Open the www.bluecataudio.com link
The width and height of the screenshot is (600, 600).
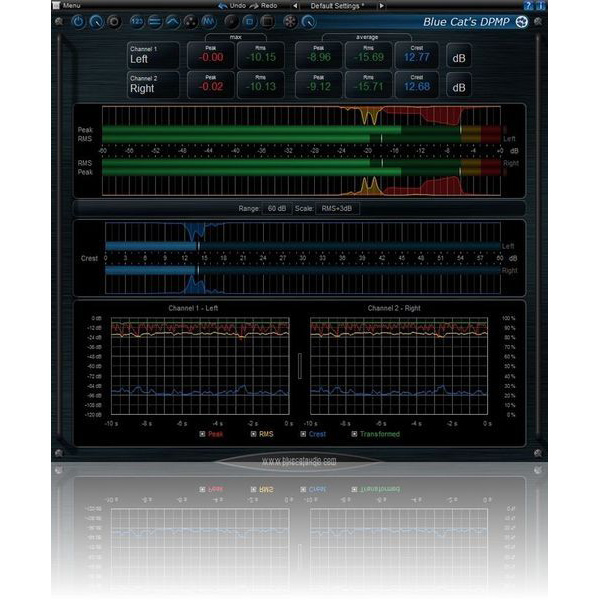299,460
